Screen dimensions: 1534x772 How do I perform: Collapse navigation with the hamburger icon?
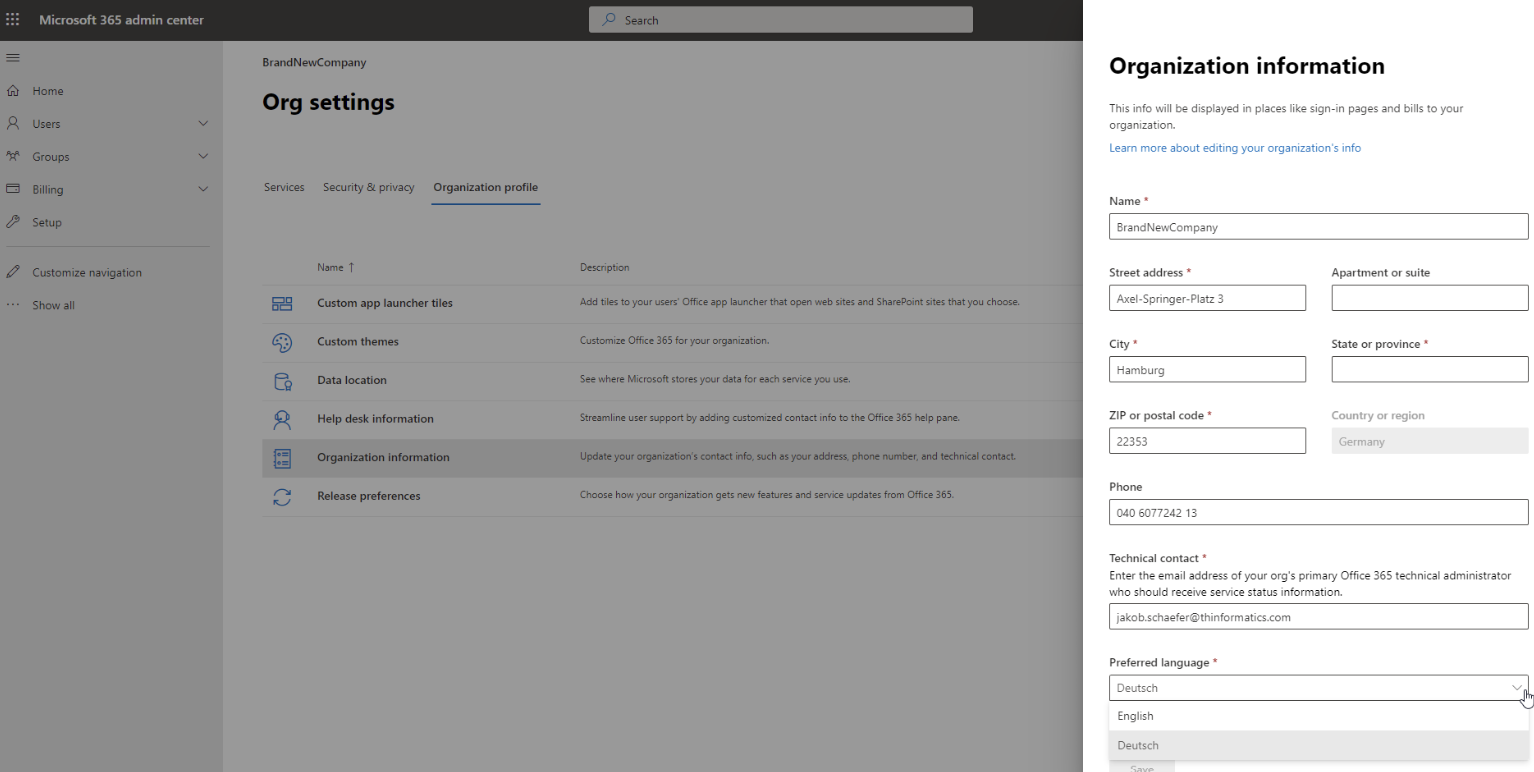pos(13,57)
